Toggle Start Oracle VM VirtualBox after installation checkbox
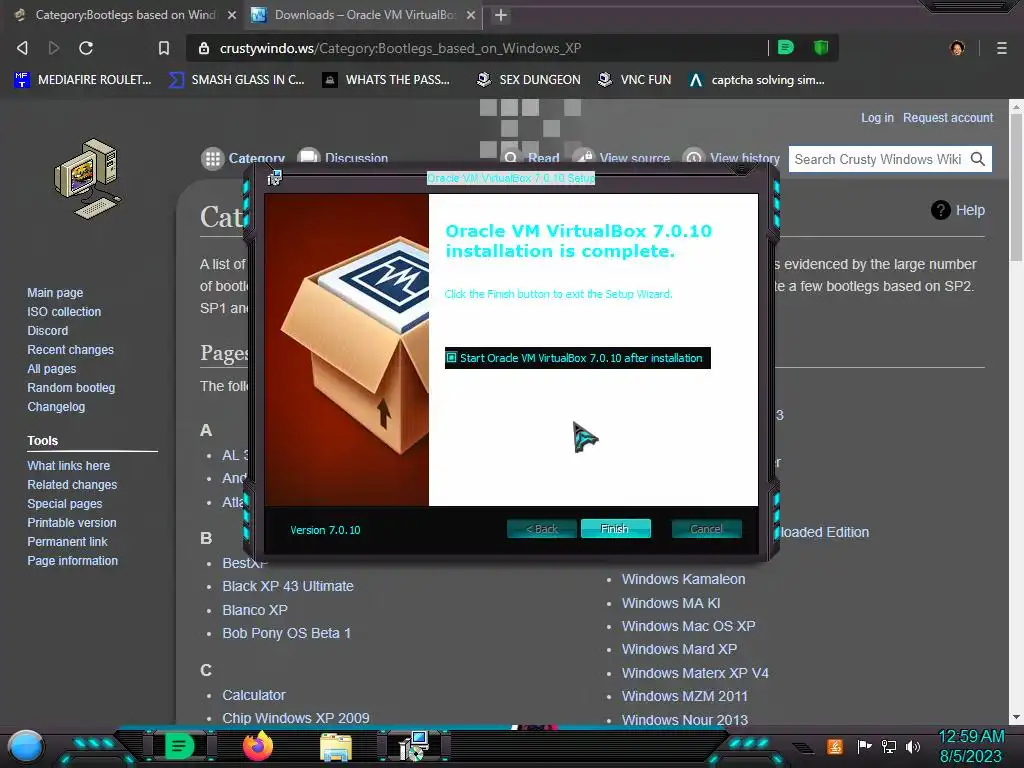 click(452, 357)
